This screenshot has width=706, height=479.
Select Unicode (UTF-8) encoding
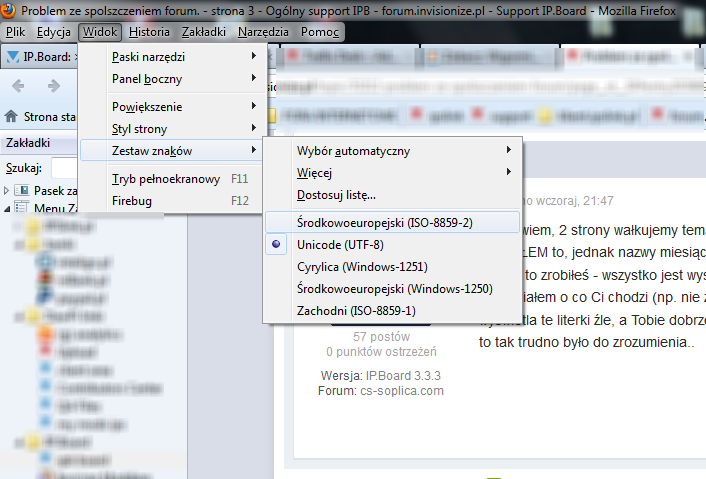[x=392, y=244]
